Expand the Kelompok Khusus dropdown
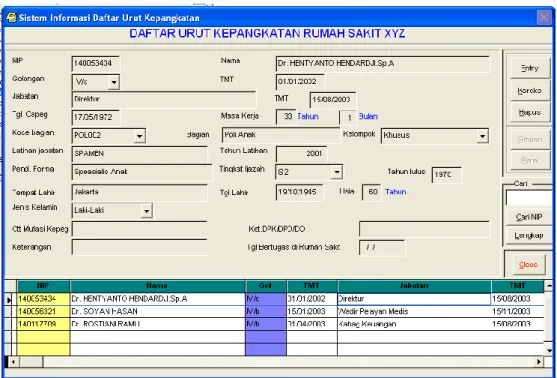 pyautogui.click(x=482, y=136)
